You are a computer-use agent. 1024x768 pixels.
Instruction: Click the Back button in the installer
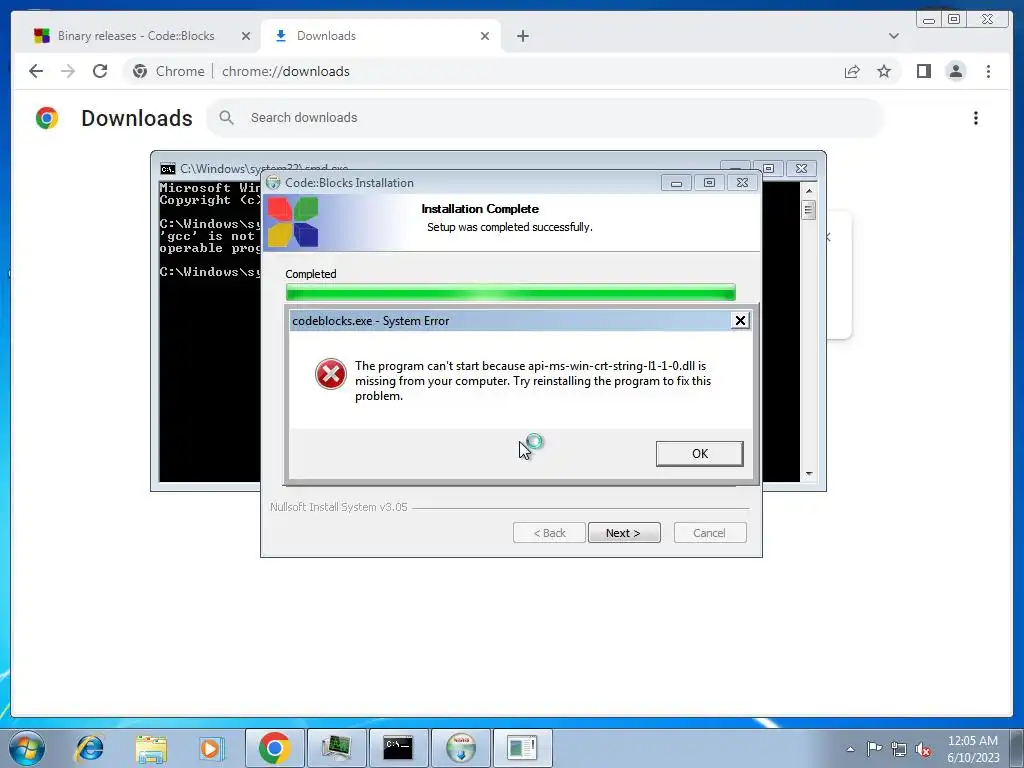pyautogui.click(x=549, y=533)
